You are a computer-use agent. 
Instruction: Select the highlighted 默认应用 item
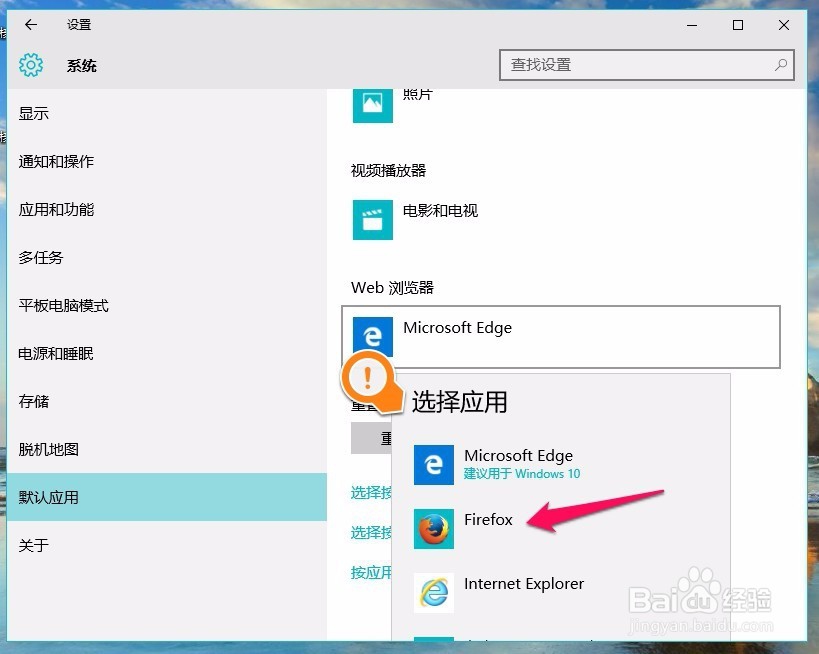point(167,497)
